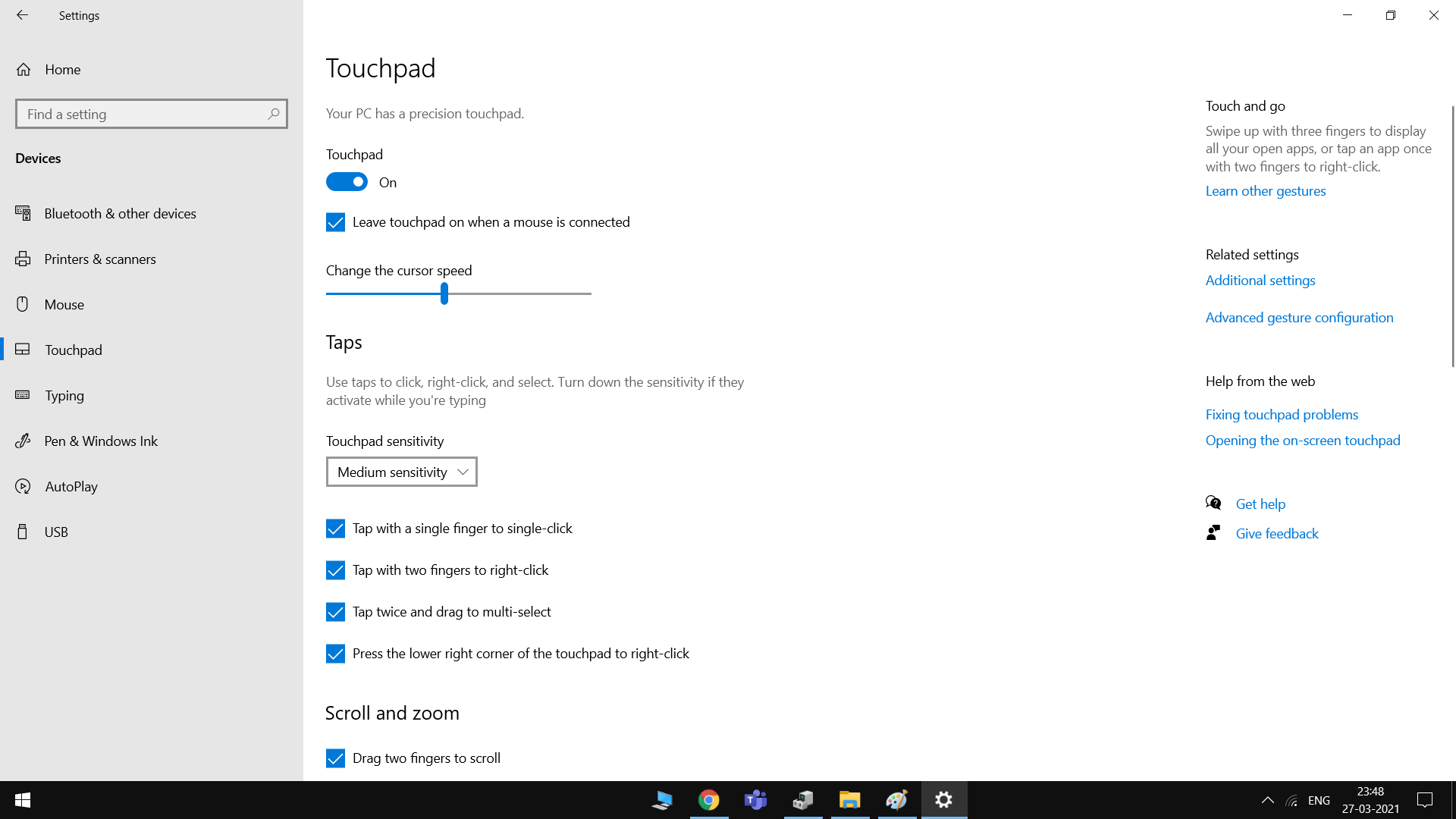Uncheck Tap with two fingers to right-click
Image resolution: width=1456 pixels, height=819 pixels.
click(x=335, y=570)
